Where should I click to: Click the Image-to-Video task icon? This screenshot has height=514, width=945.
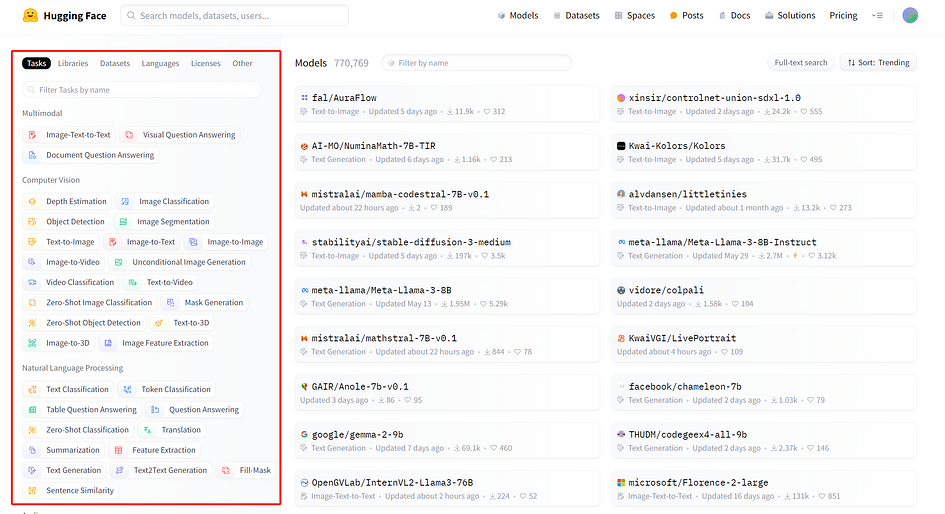point(33,262)
